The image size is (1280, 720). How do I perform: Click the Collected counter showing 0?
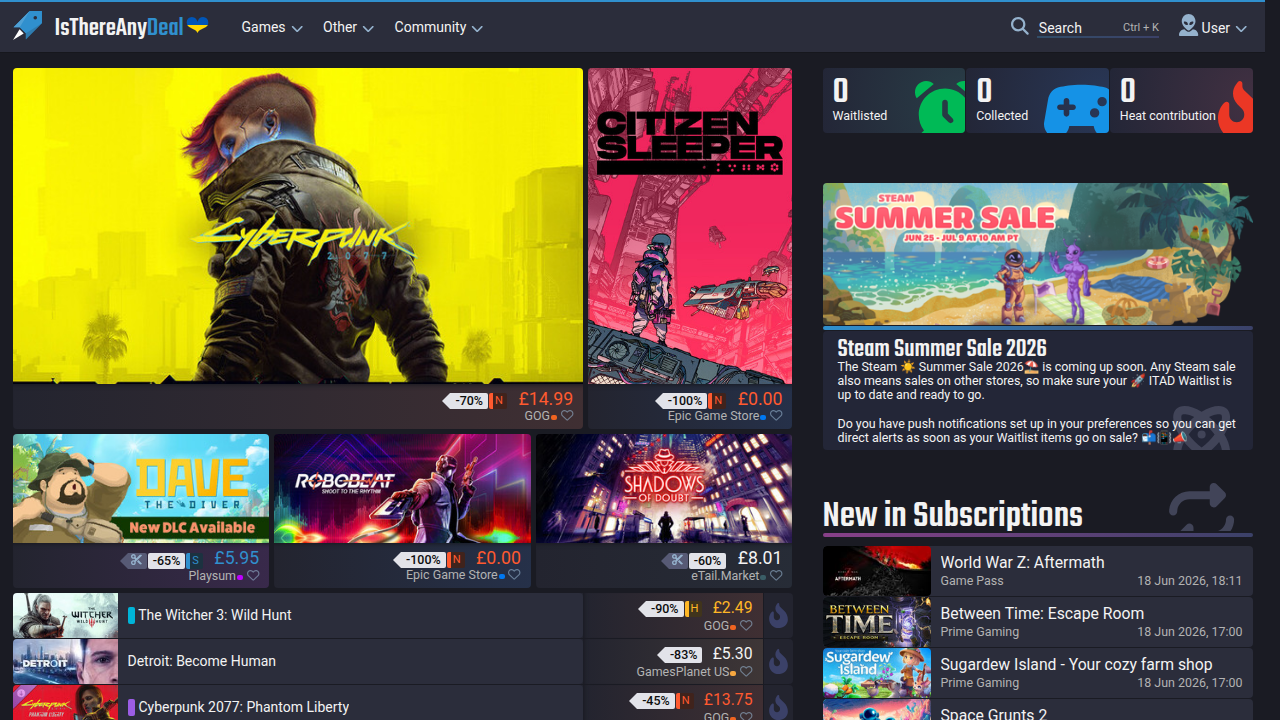click(1037, 100)
